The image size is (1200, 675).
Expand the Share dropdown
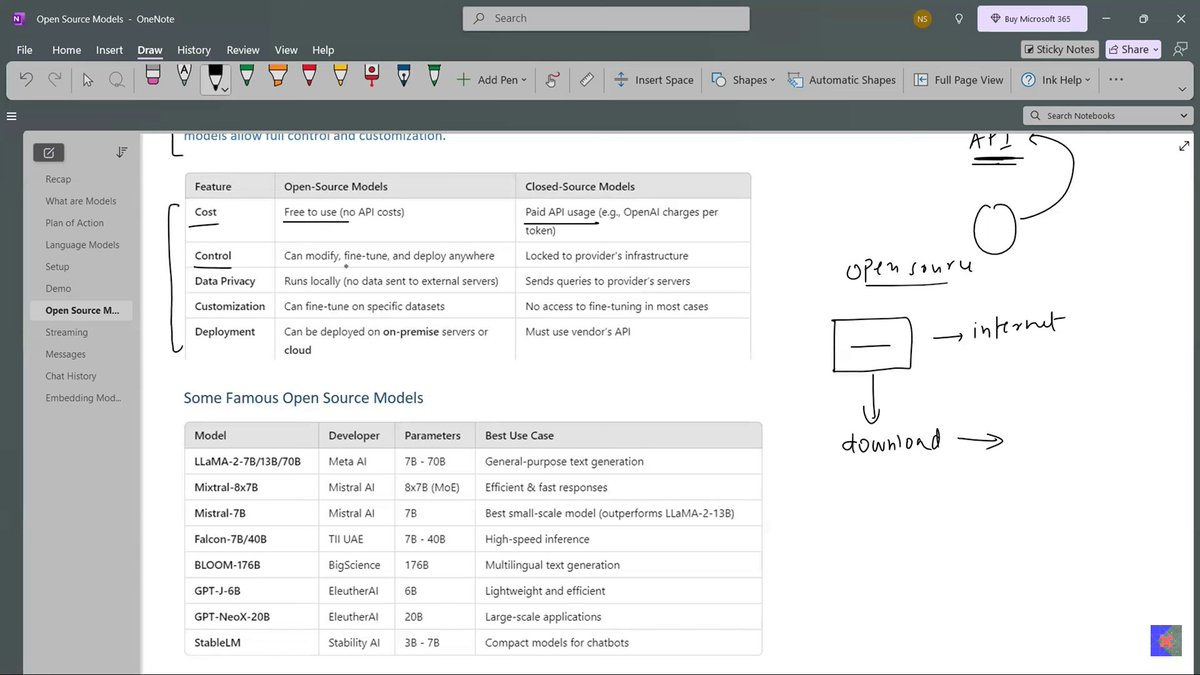click(1131, 49)
